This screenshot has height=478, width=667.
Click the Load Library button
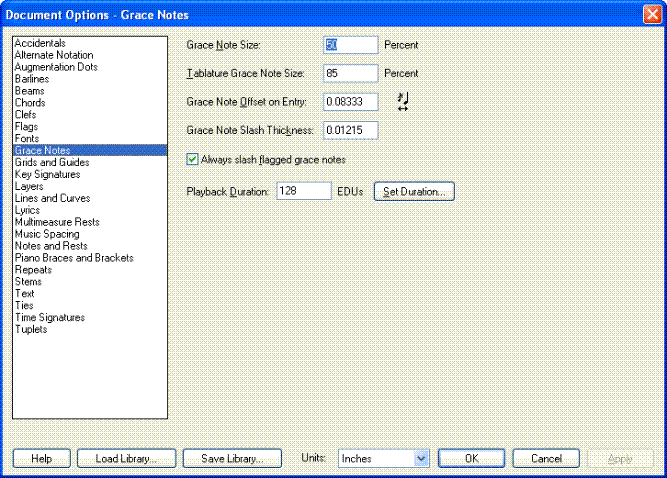pyautogui.click(x=127, y=458)
